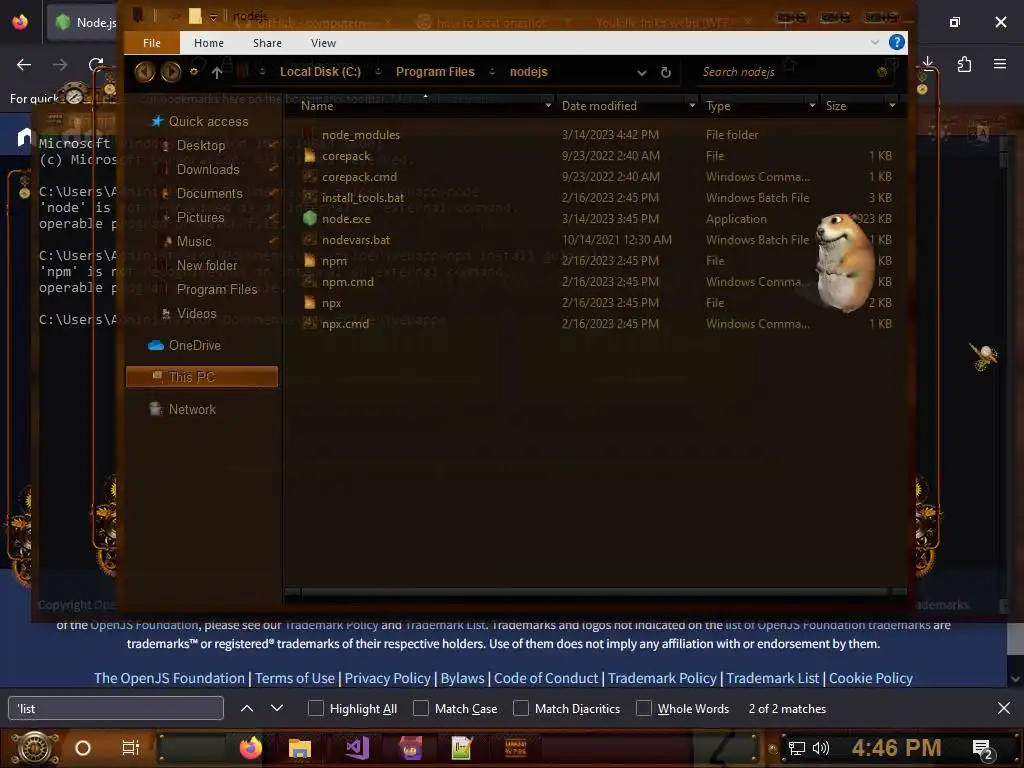1024x768 pixels.
Task: Click Program Files in address bar
Action: pyautogui.click(x=435, y=72)
